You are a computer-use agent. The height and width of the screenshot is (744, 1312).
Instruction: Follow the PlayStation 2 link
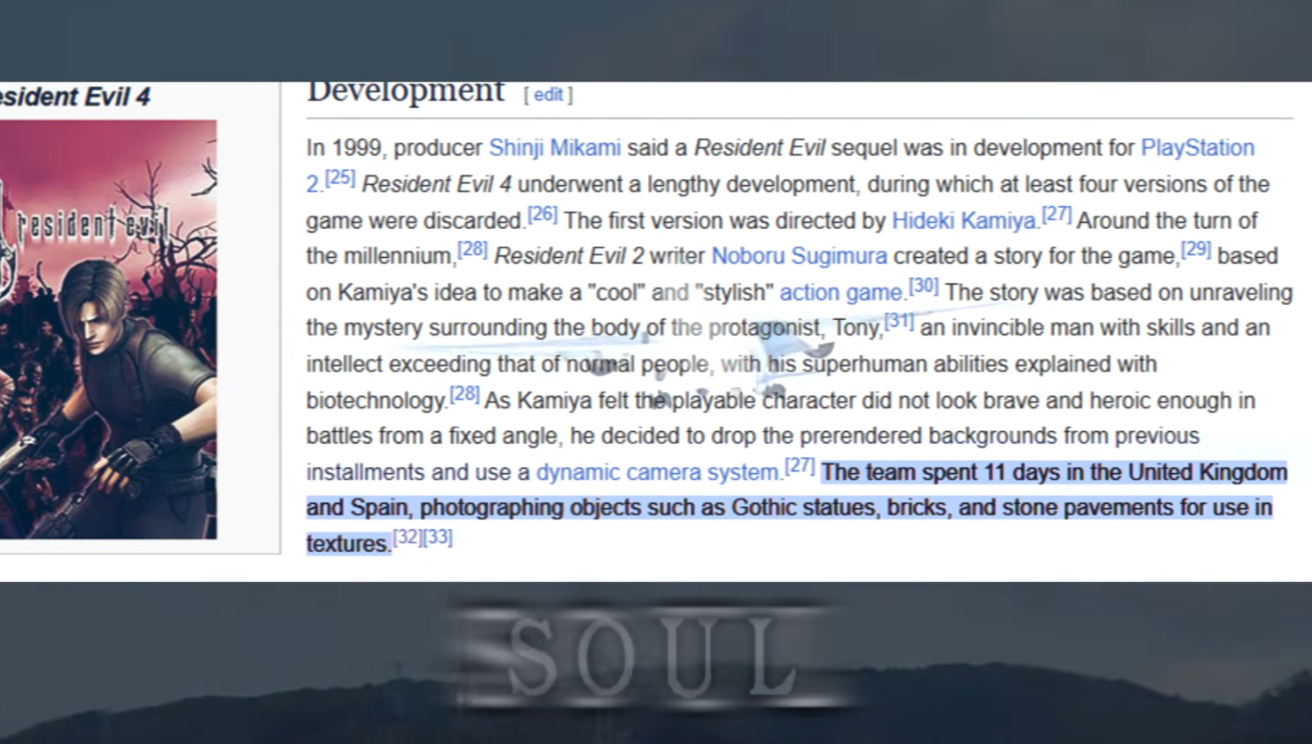tap(1198, 148)
